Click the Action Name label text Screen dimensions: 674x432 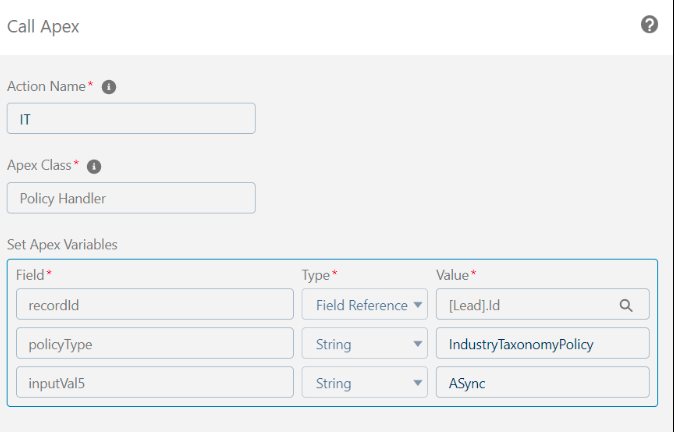coord(46,86)
